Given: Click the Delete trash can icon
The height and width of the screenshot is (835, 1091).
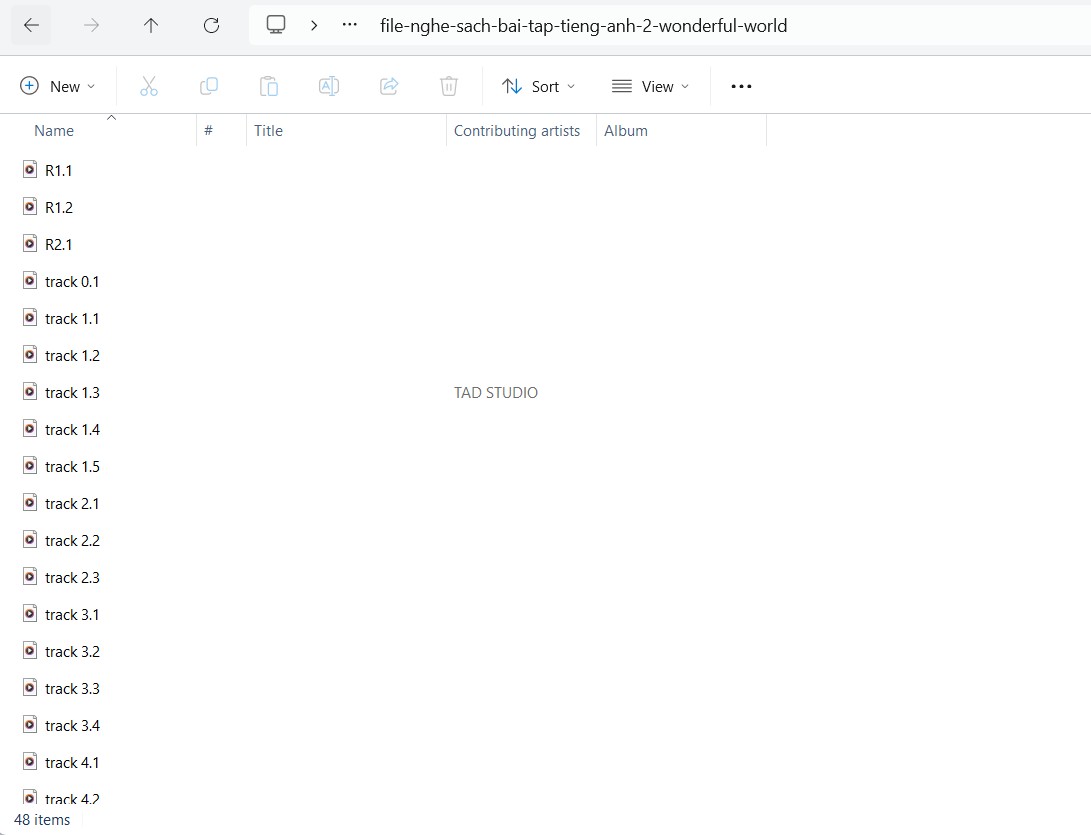Looking at the screenshot, I should (x=449, y=87).
